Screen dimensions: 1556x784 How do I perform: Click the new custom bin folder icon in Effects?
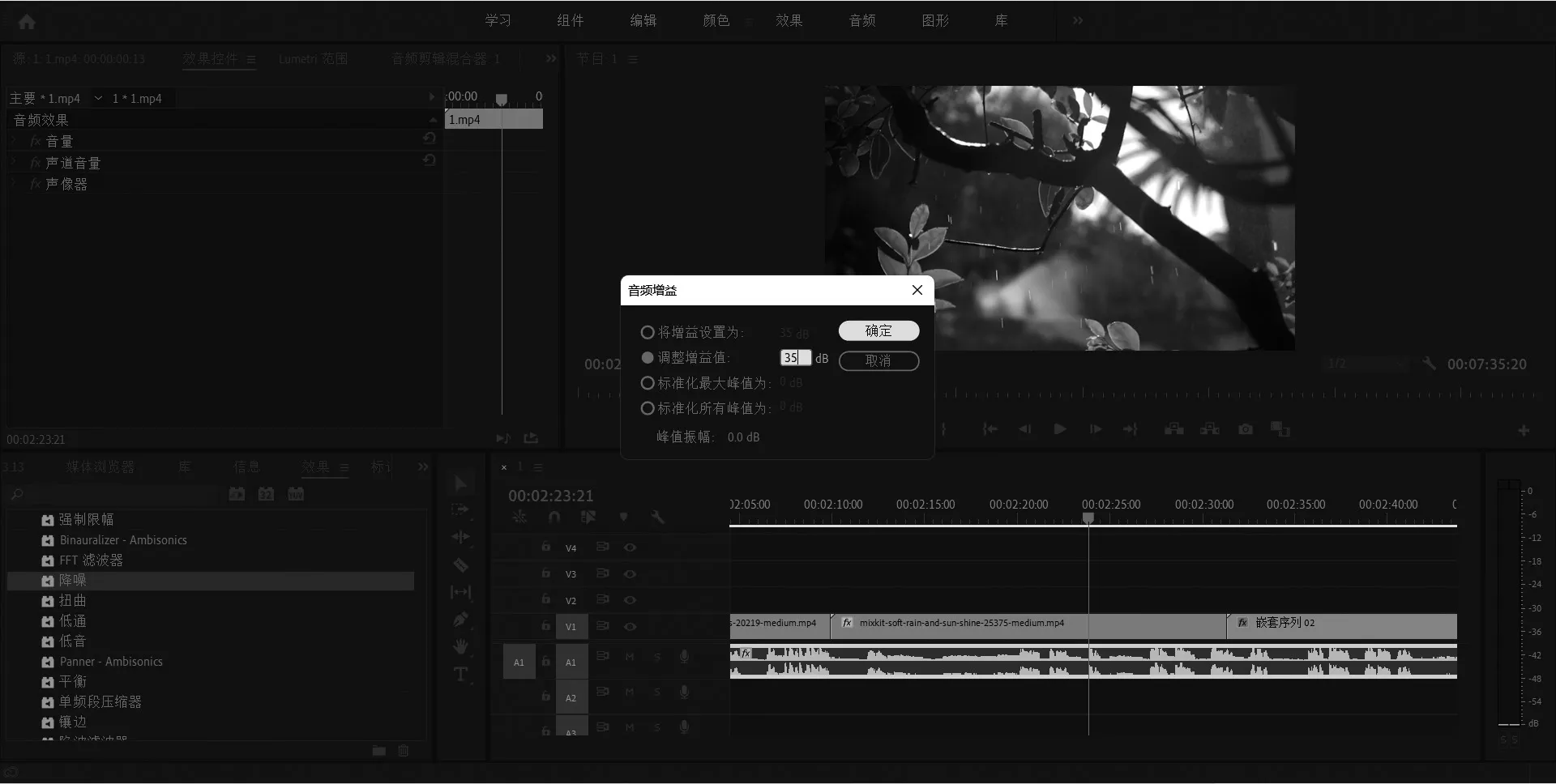point(378,751)
